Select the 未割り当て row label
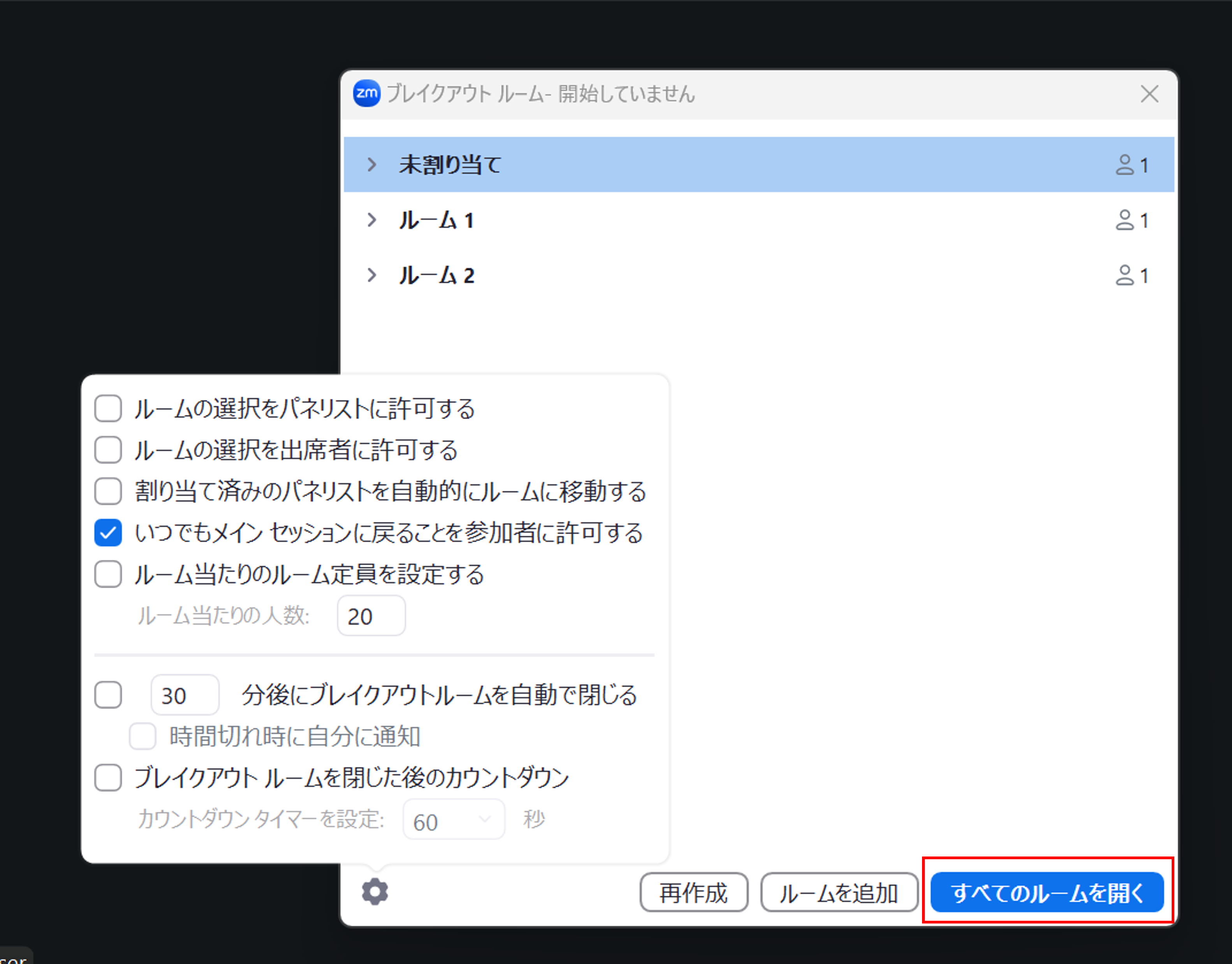Viewport: 1232px width, 964px height. (450, 165)
